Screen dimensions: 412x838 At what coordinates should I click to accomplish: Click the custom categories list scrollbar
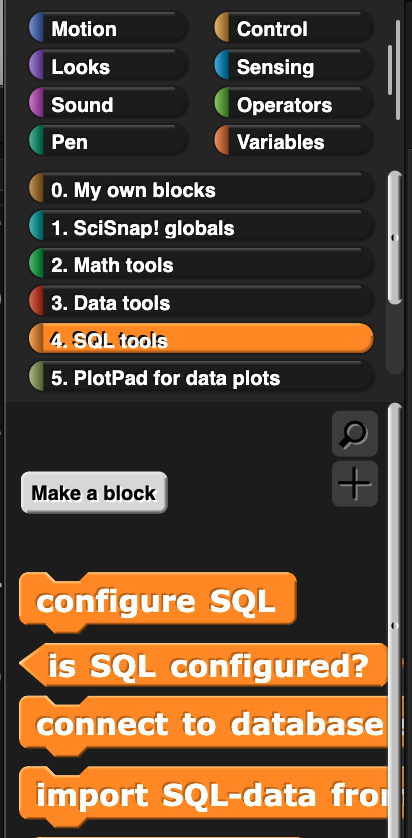click(395, 238)
